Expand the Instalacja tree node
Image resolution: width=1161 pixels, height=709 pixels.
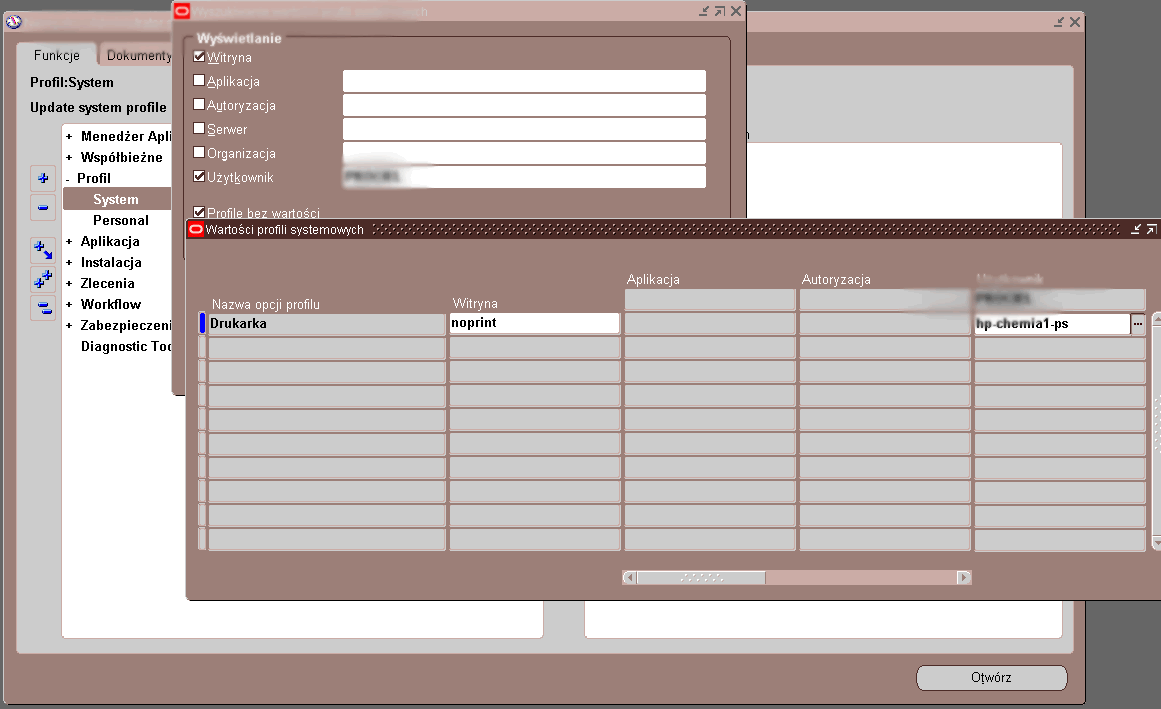69,263
